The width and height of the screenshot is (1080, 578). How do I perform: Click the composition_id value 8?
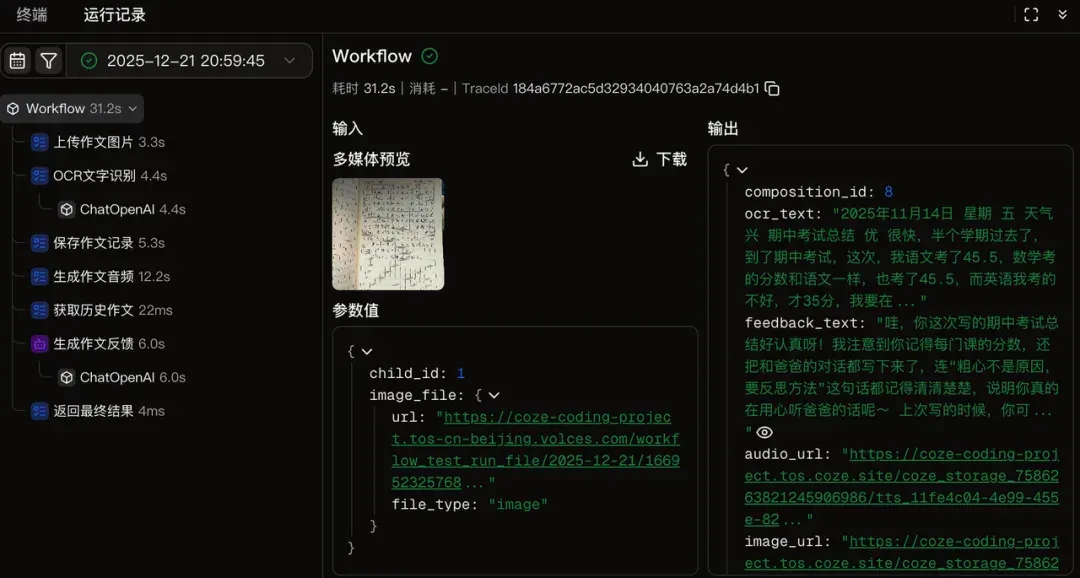[889, 192]
